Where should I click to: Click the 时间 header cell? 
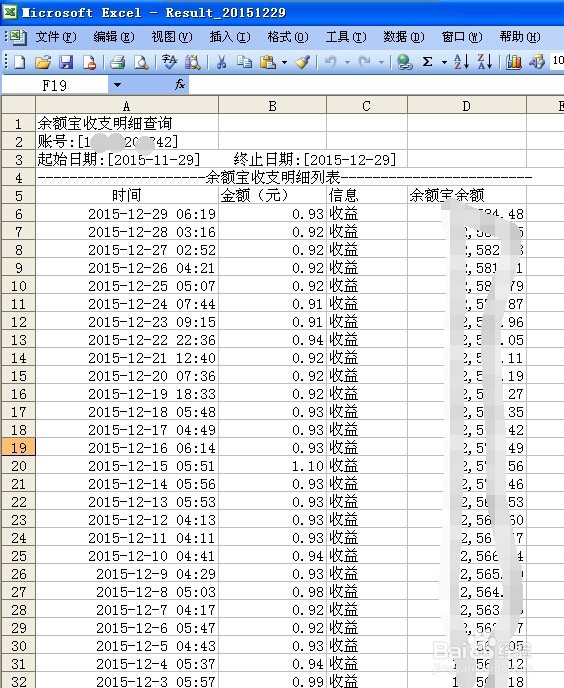click(x=127, y=196)
